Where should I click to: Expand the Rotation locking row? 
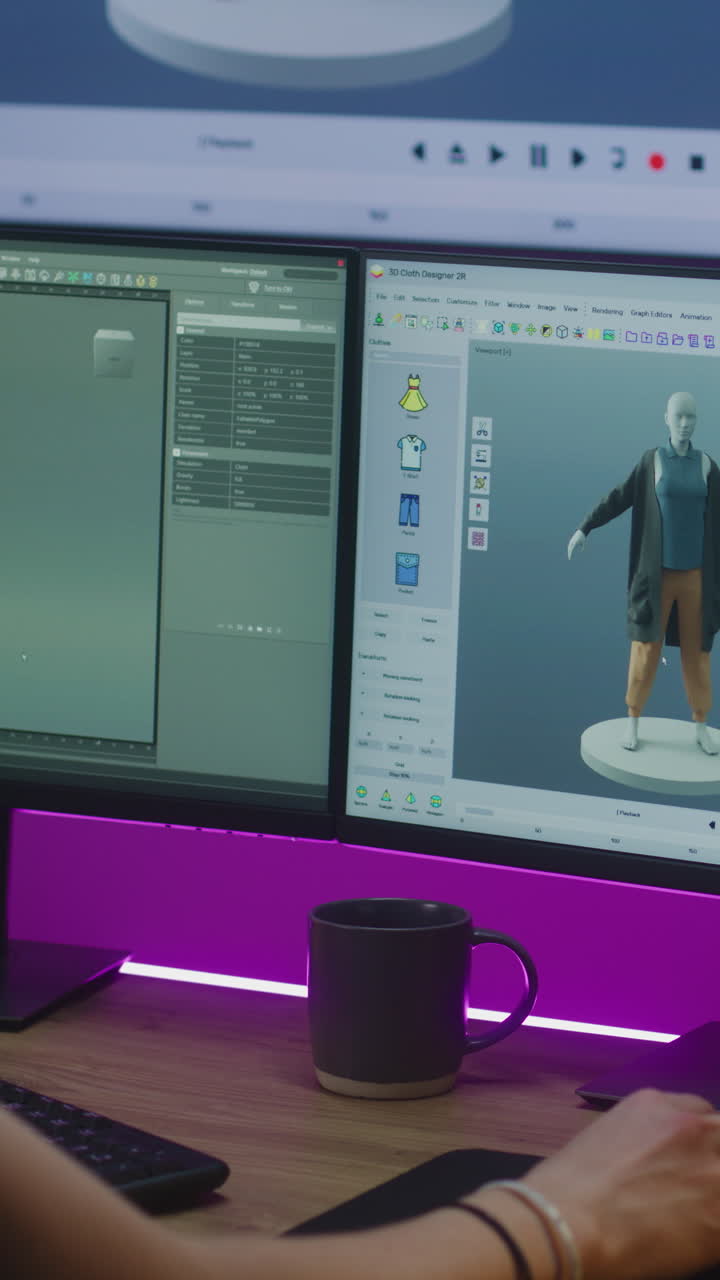[403, 718]
